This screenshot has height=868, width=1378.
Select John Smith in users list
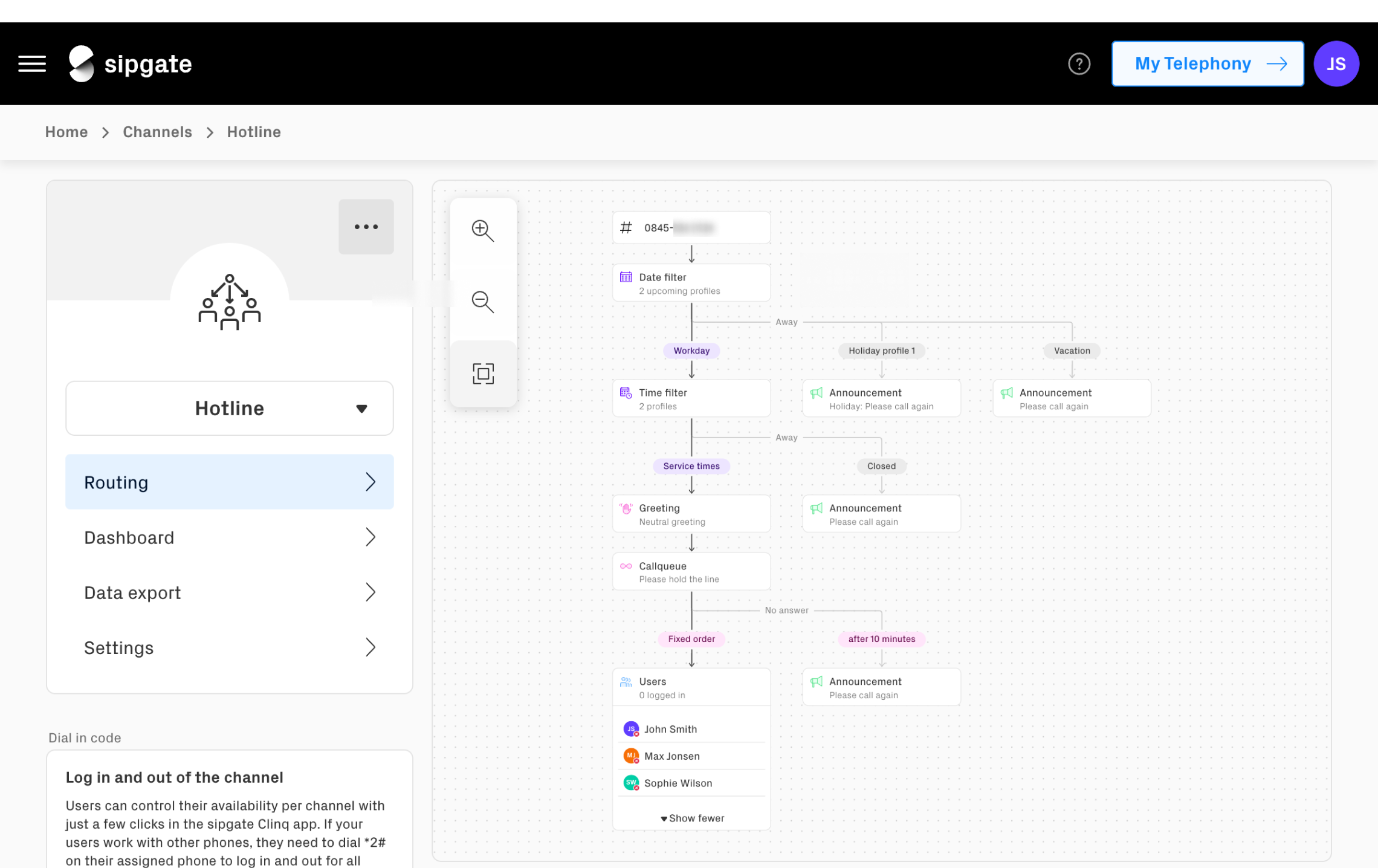click(691, 729)
